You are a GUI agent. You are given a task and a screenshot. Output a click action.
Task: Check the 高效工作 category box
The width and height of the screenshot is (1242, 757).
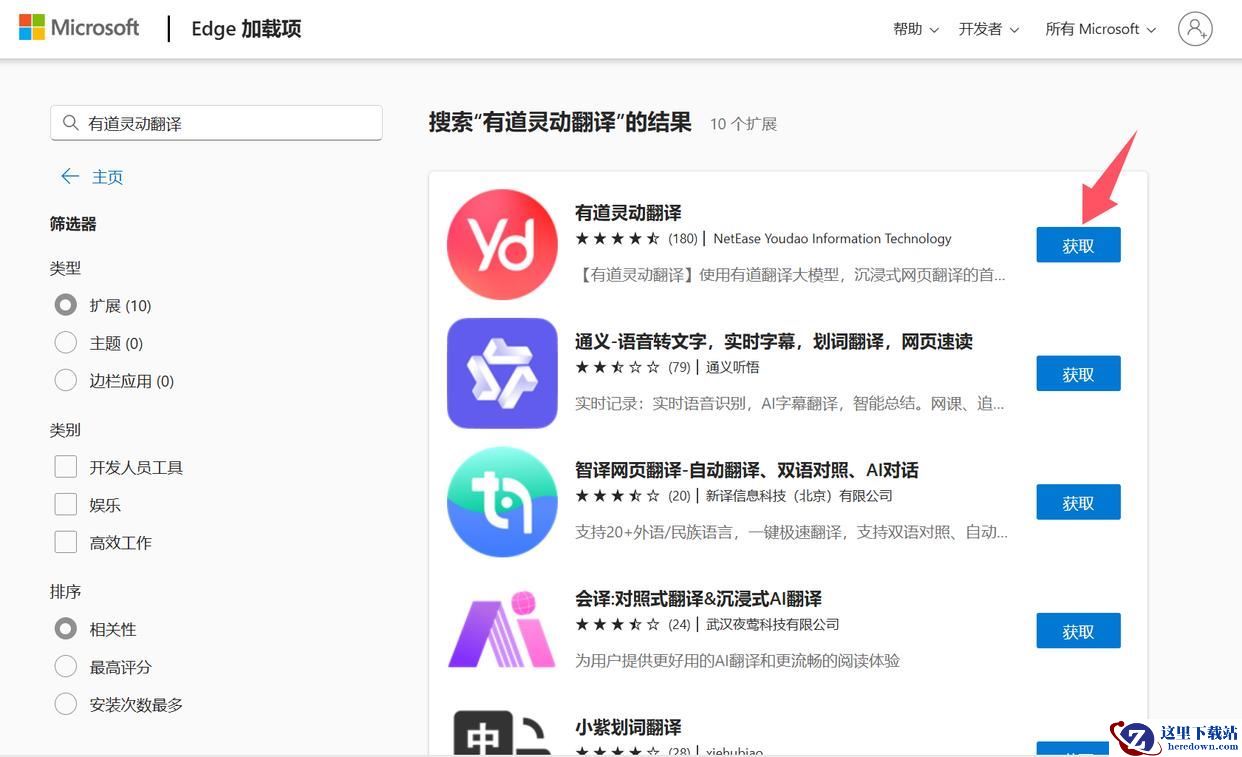(x=66, y=542)
